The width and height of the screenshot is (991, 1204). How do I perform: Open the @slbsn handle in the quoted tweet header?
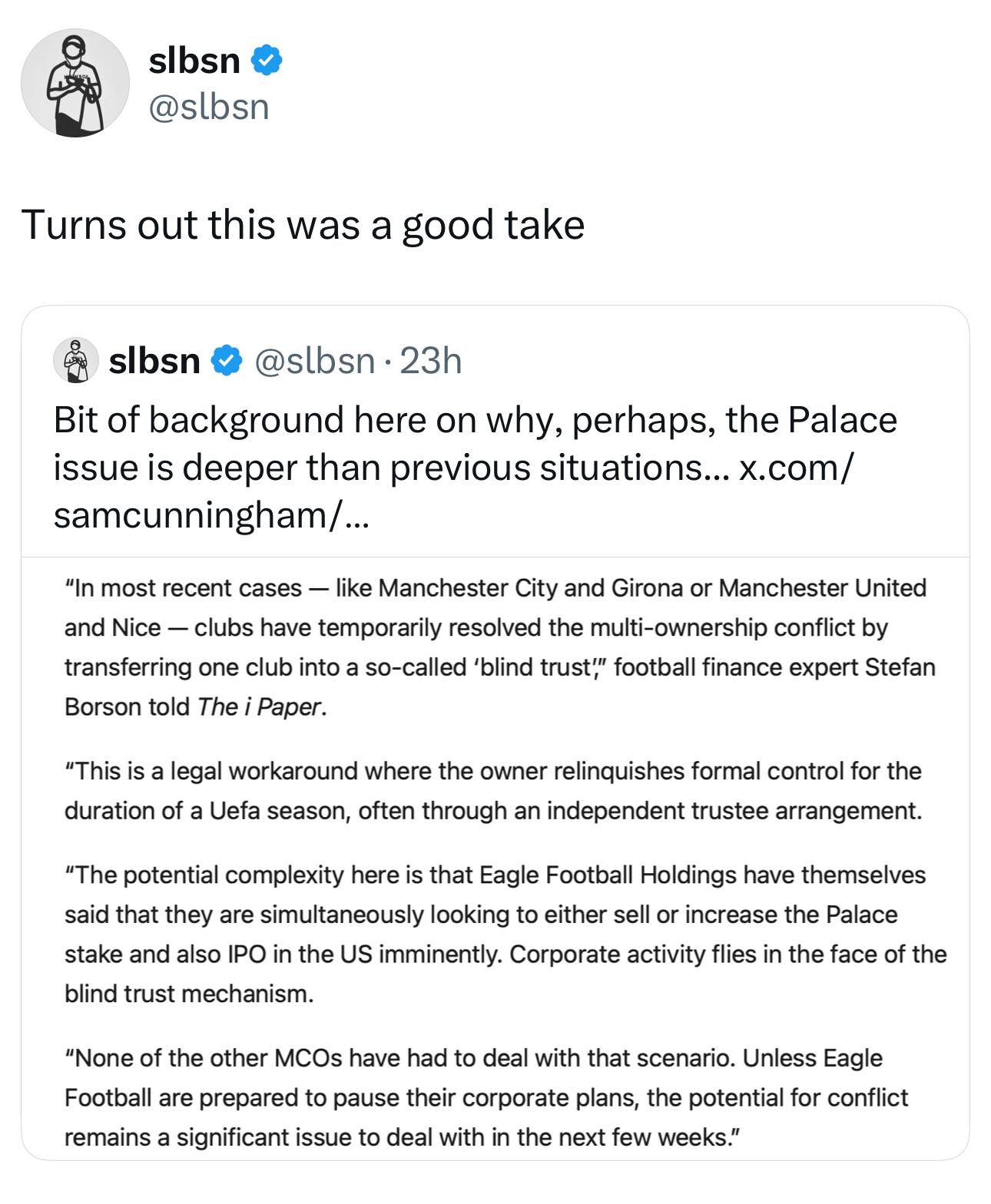tap(313, 360)
